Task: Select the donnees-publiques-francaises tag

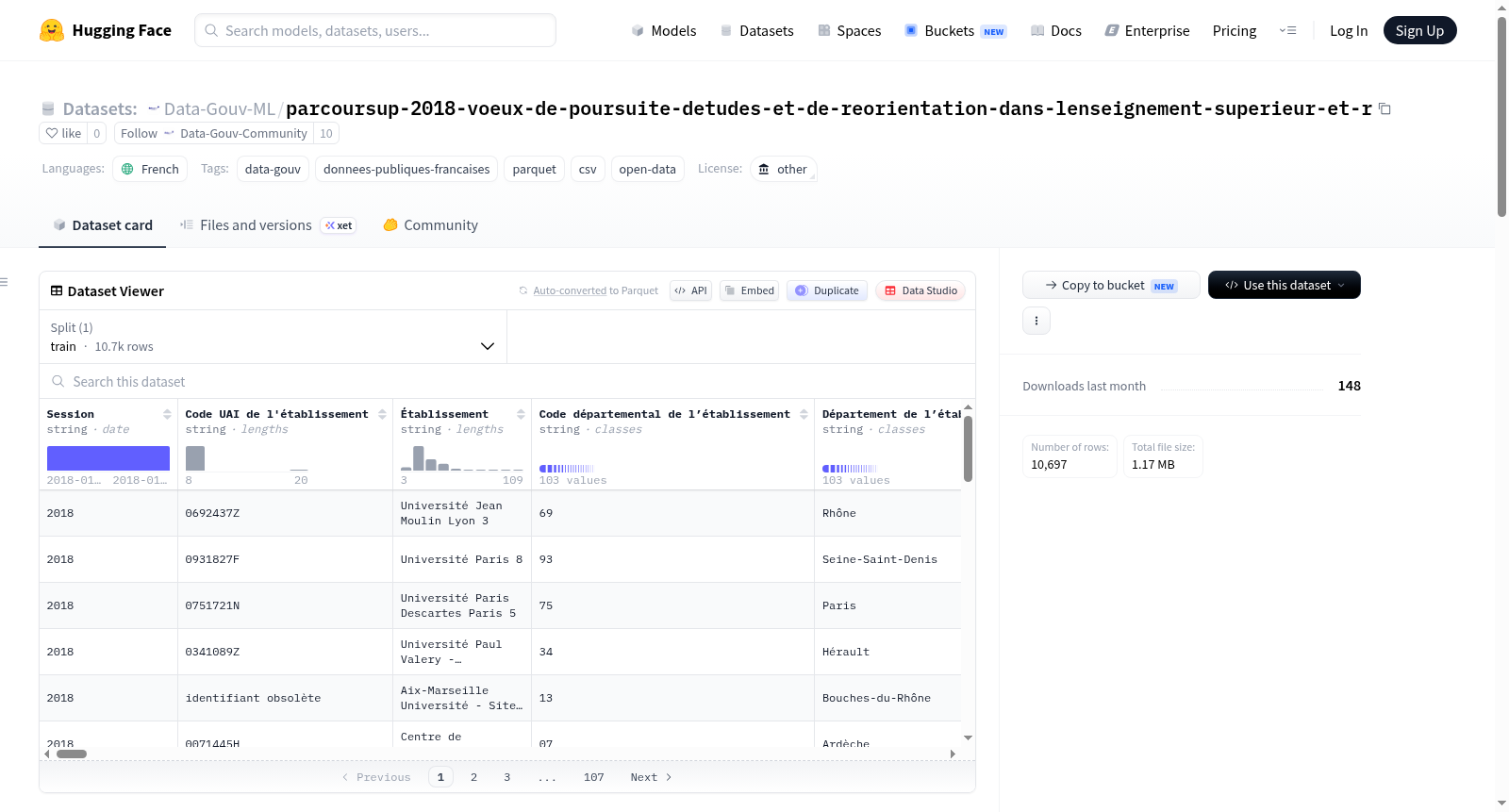Action: tap(406, 169)
